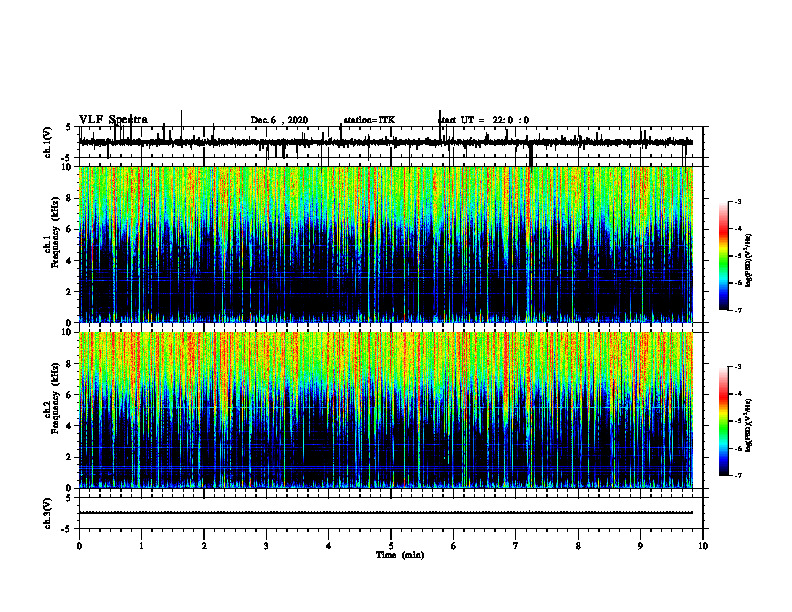Click the ch.1 voltage waveform trace
The width and height of the screenshot is (792, 612).
(x=386, y=142)
